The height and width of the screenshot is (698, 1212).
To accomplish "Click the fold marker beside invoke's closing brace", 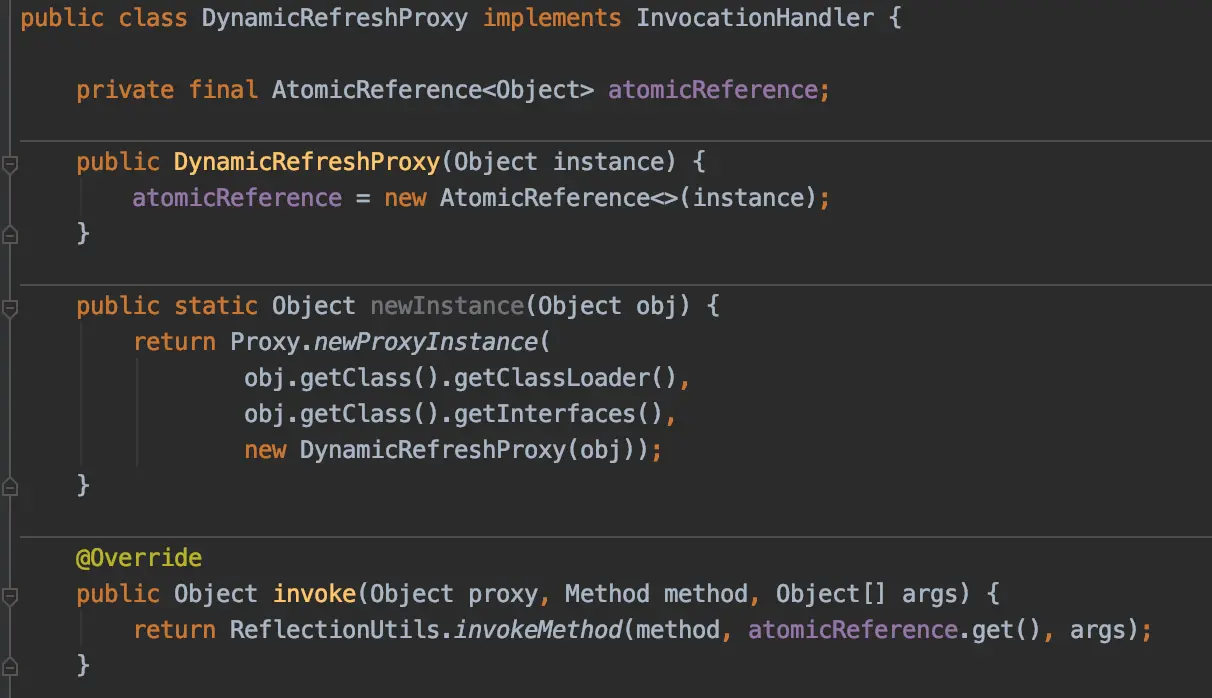I will (x=10, y=665).
